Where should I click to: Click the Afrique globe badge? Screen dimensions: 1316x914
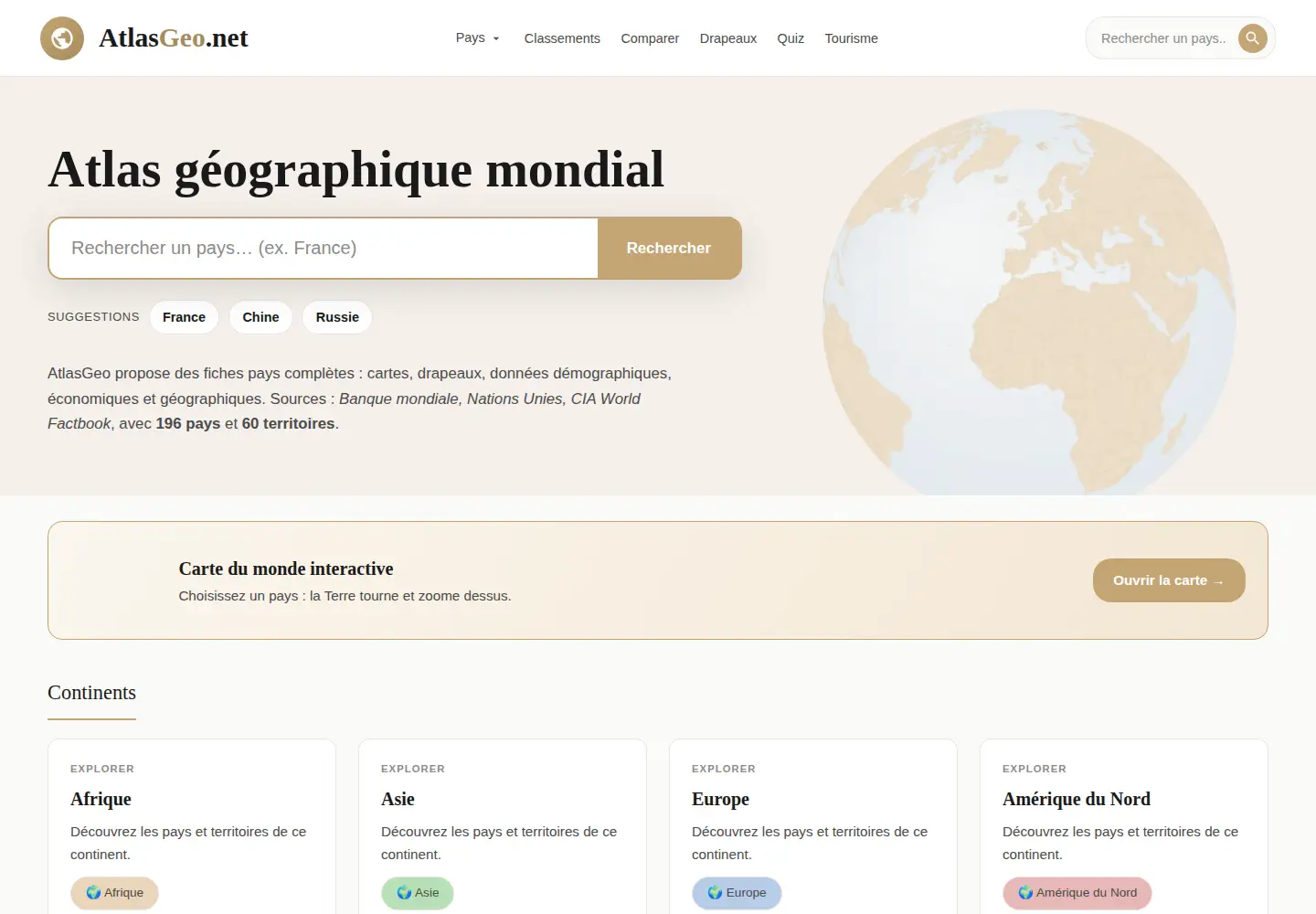(x=114, y=893)
